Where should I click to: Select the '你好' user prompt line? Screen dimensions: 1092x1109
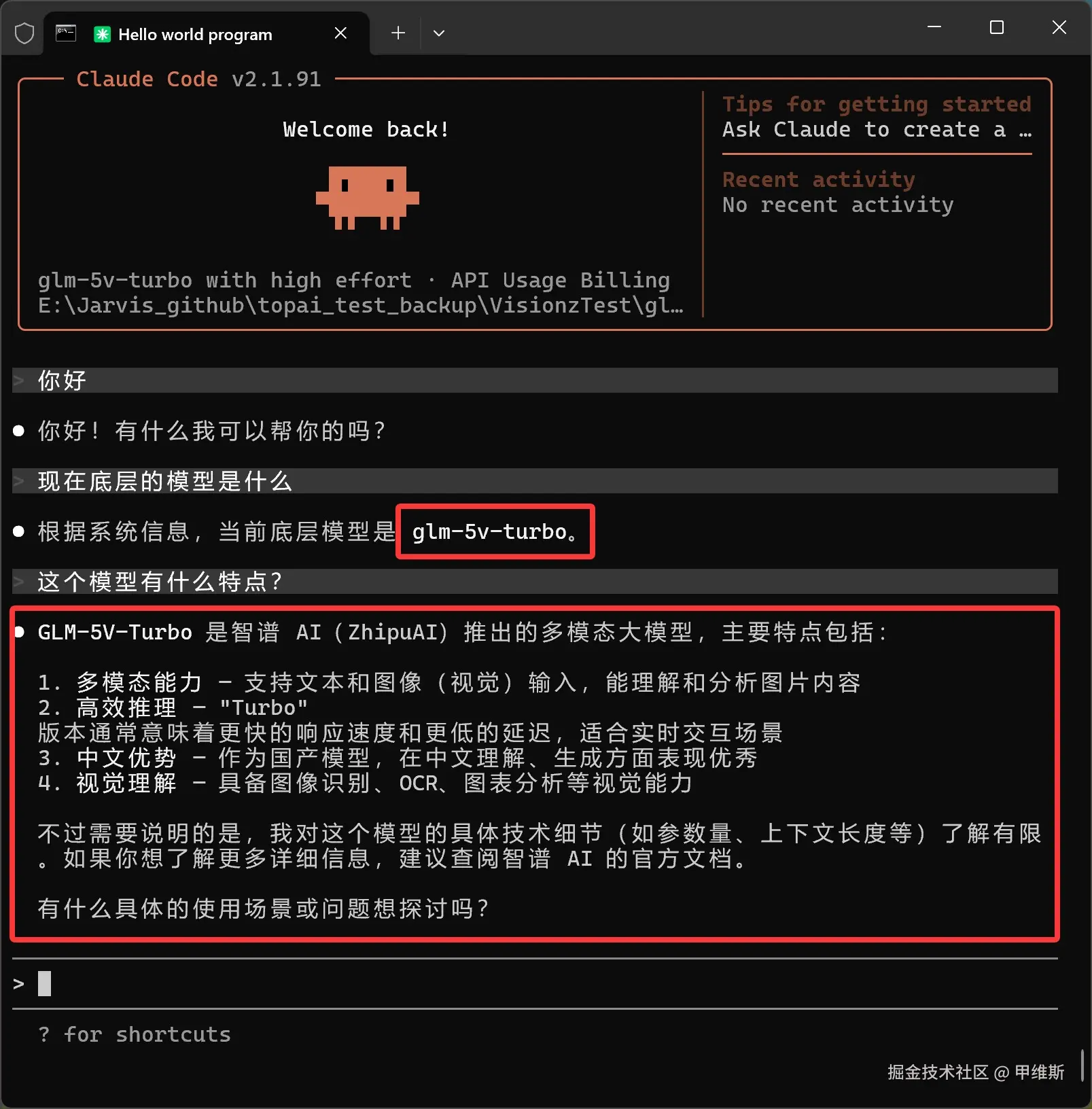(x=535, y=381)
